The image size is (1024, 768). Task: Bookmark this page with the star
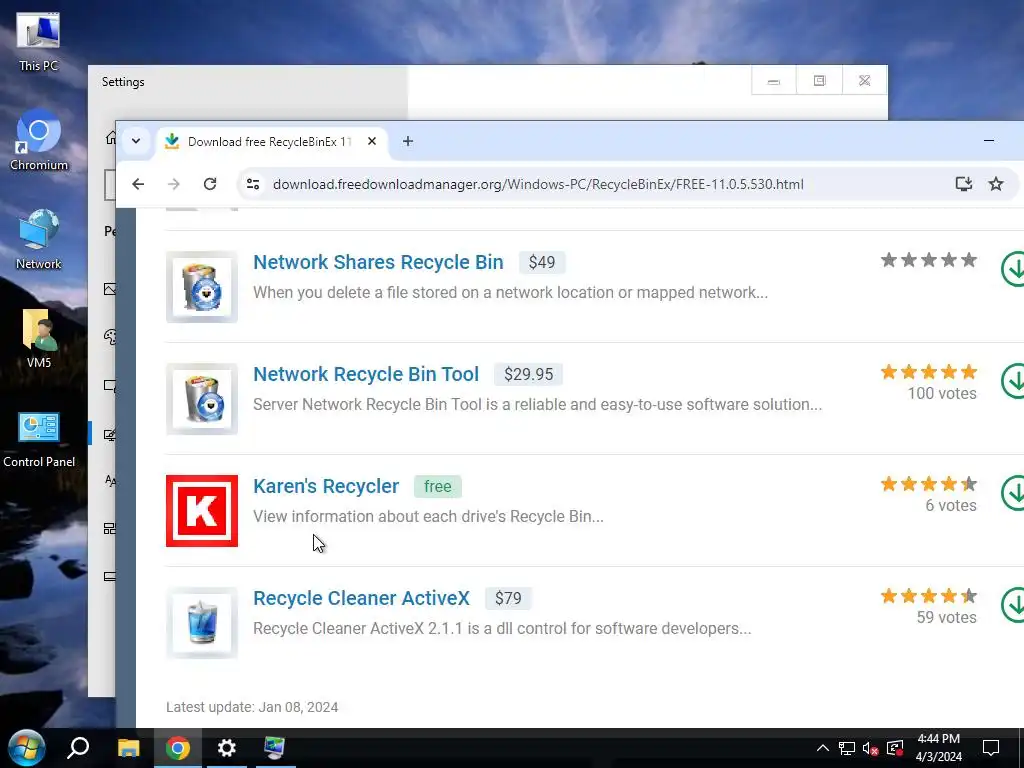[x=996, y=184]
